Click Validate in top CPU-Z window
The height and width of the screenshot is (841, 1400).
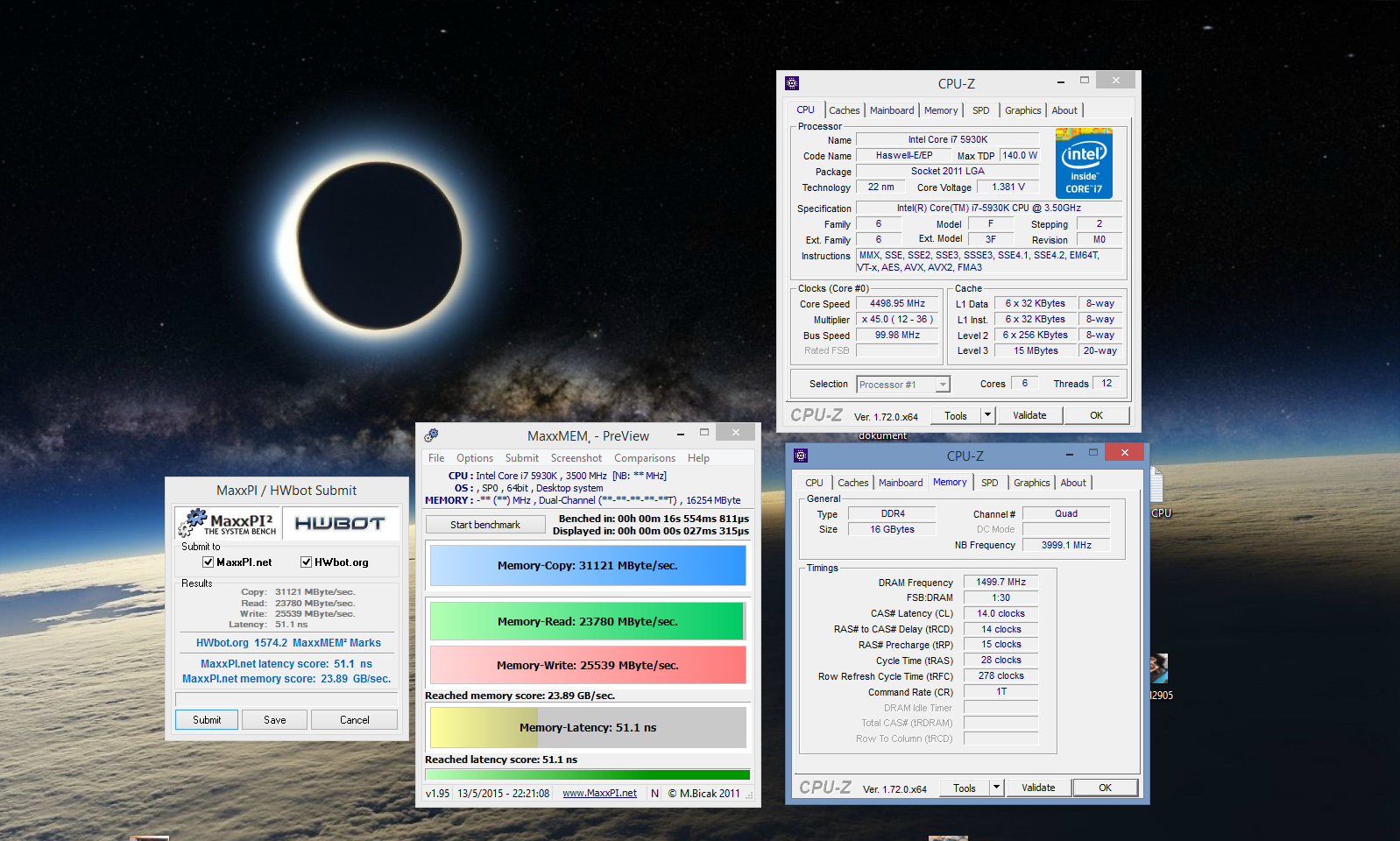coord(1029,415)
